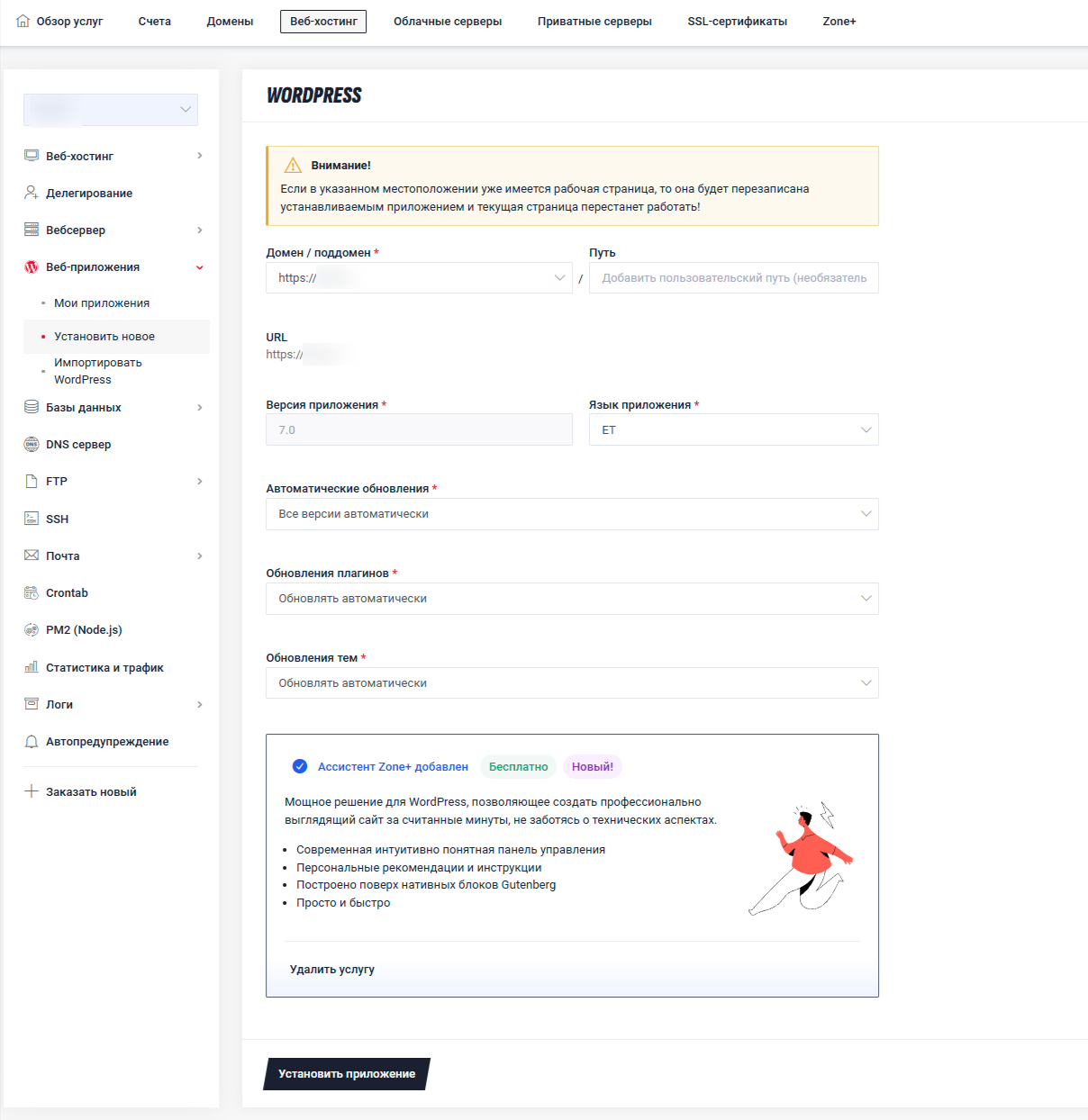1088x1120 pixels.
Task: Click the file icon for FTP
Action: (x=32, y=481)
